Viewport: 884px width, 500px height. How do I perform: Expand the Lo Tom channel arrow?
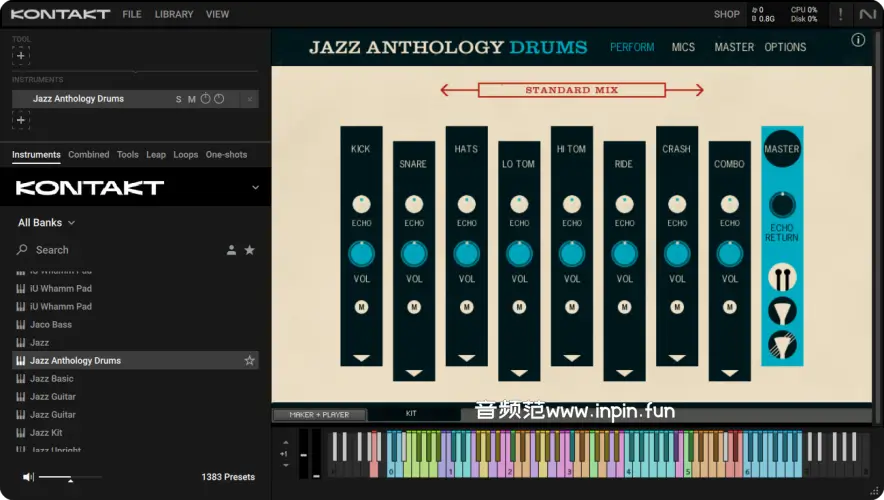tap(519, 373)
